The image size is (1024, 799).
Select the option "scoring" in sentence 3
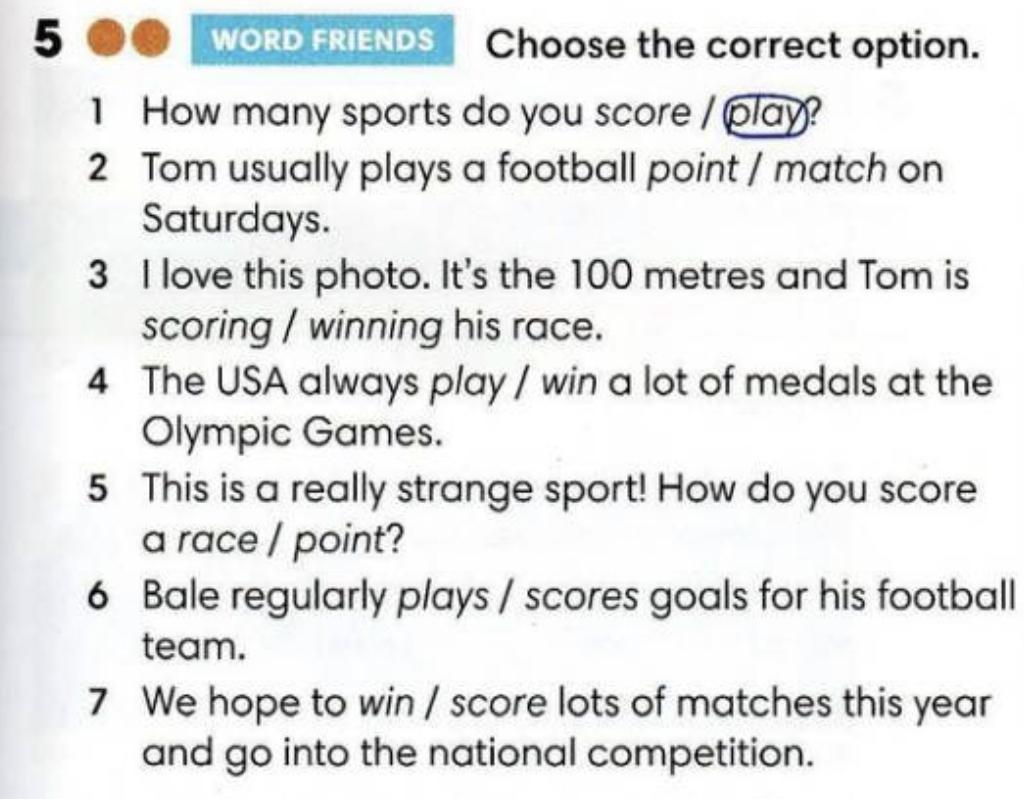207,324
